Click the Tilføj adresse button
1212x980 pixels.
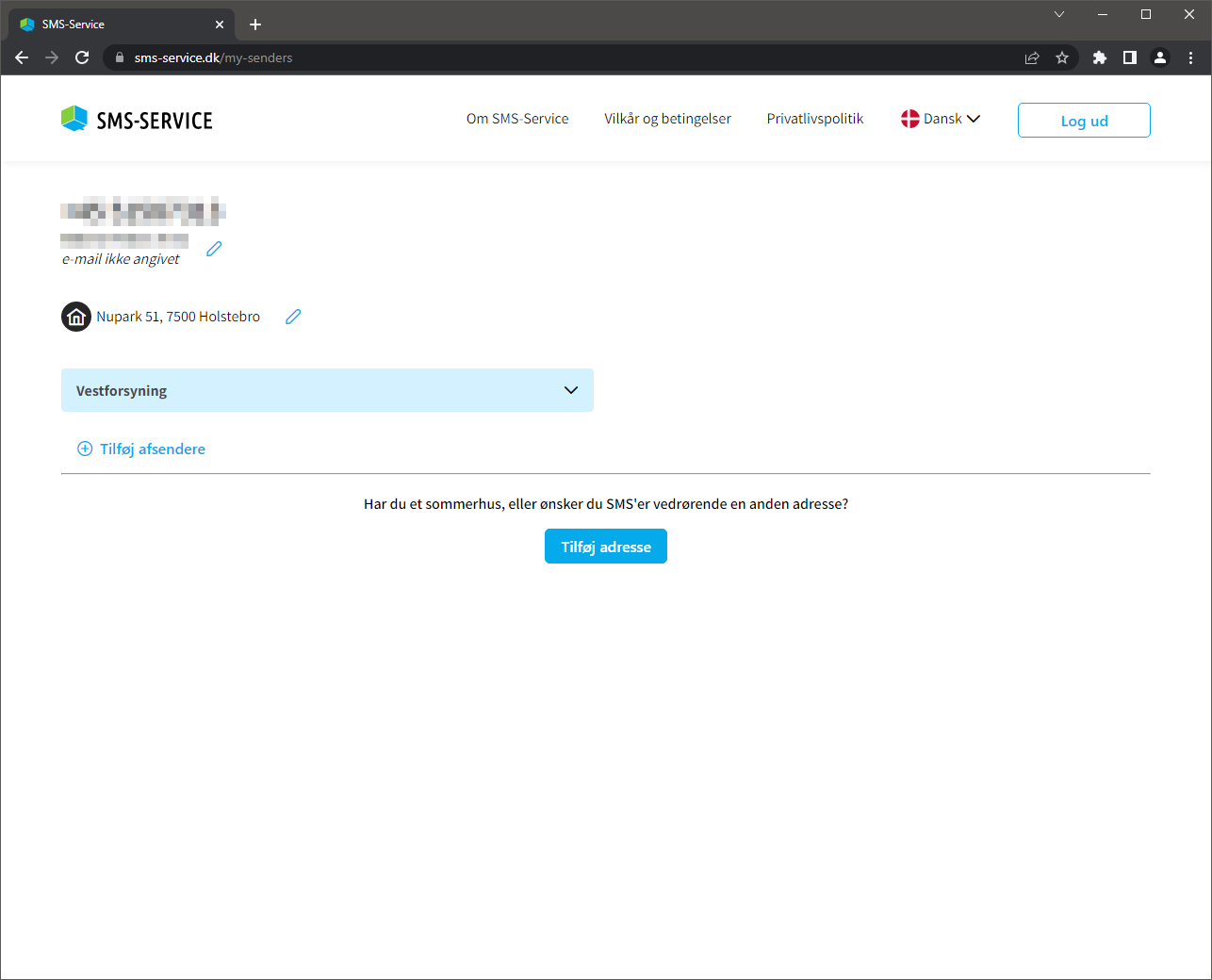(605, 547)
